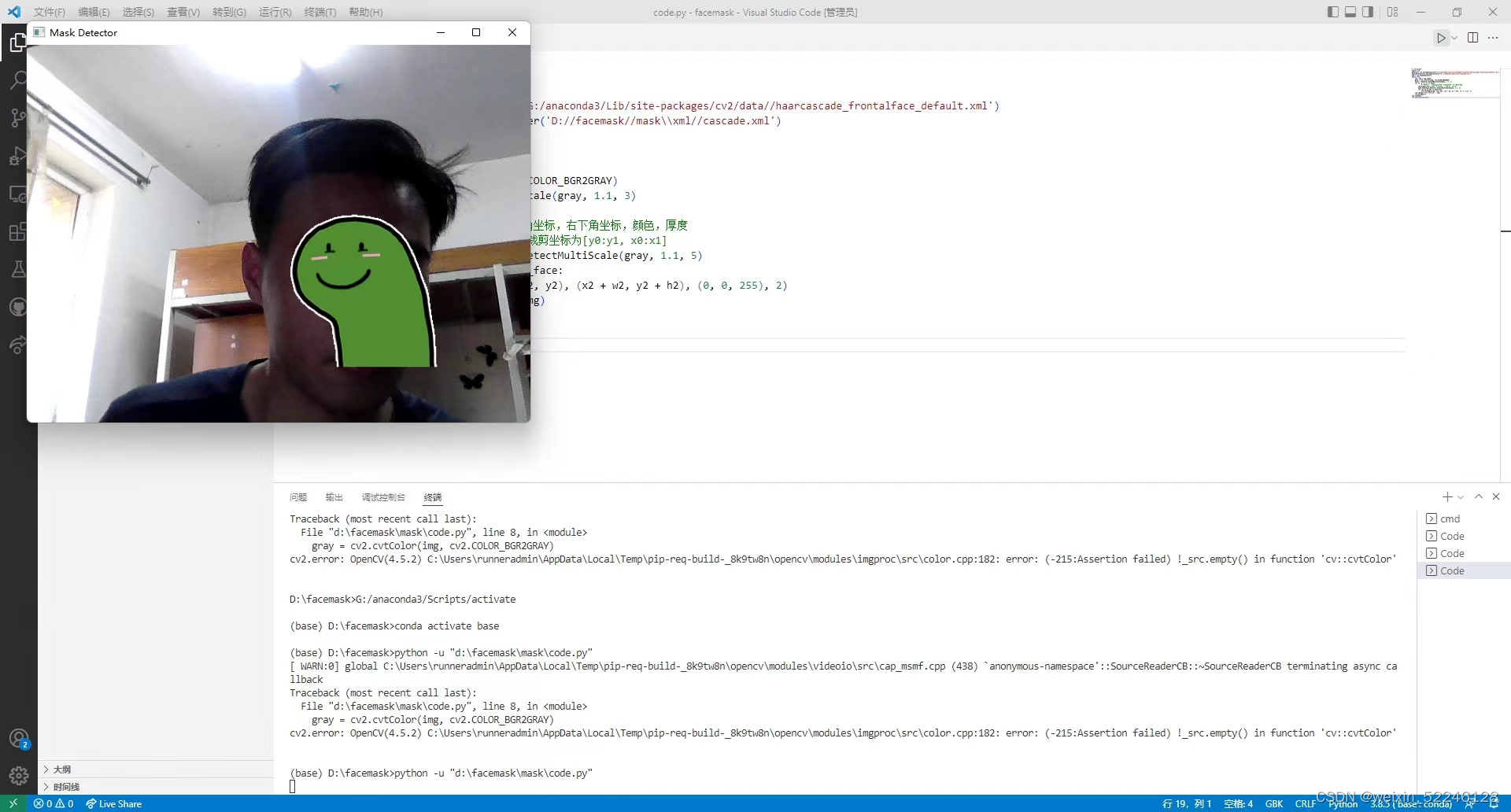Open the Extensions view
The height and width of the screenshot is (812, 1511).
(18, 232)
